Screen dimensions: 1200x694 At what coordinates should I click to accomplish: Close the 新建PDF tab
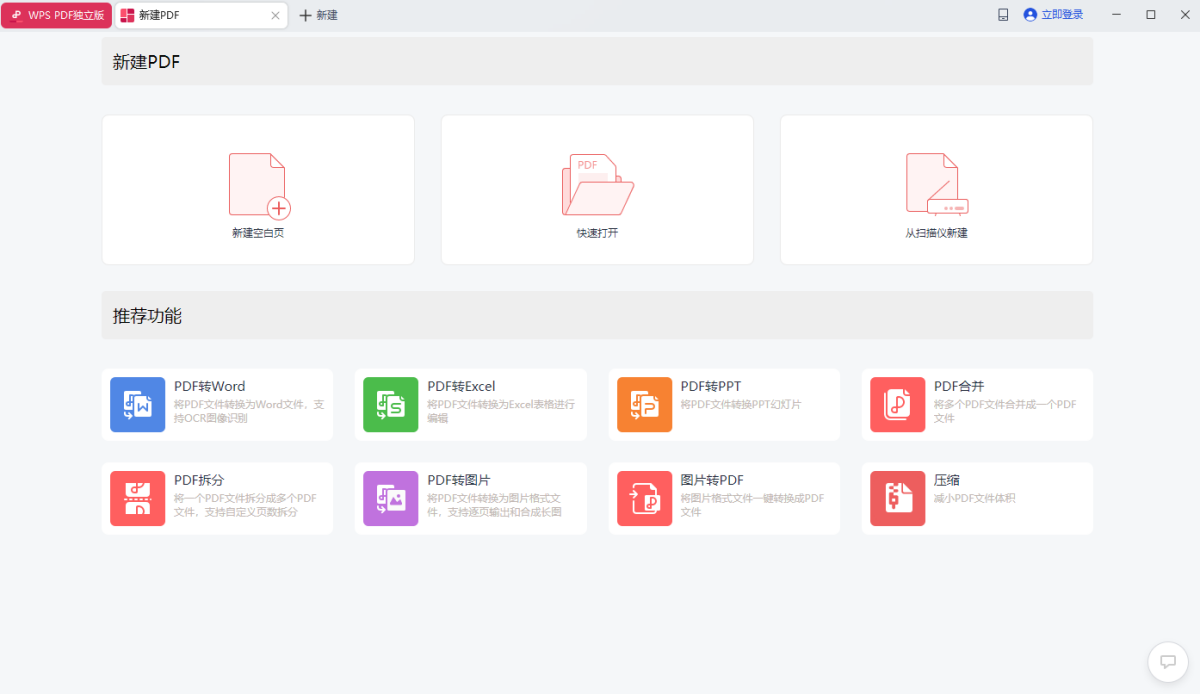[x=276, y=15]
